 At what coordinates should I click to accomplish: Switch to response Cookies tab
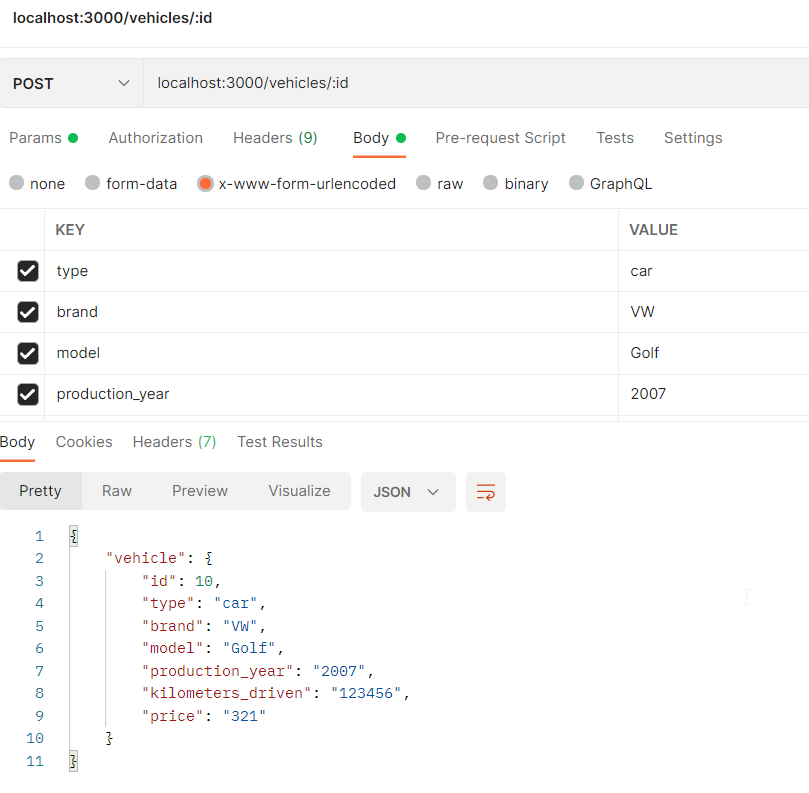84,442
